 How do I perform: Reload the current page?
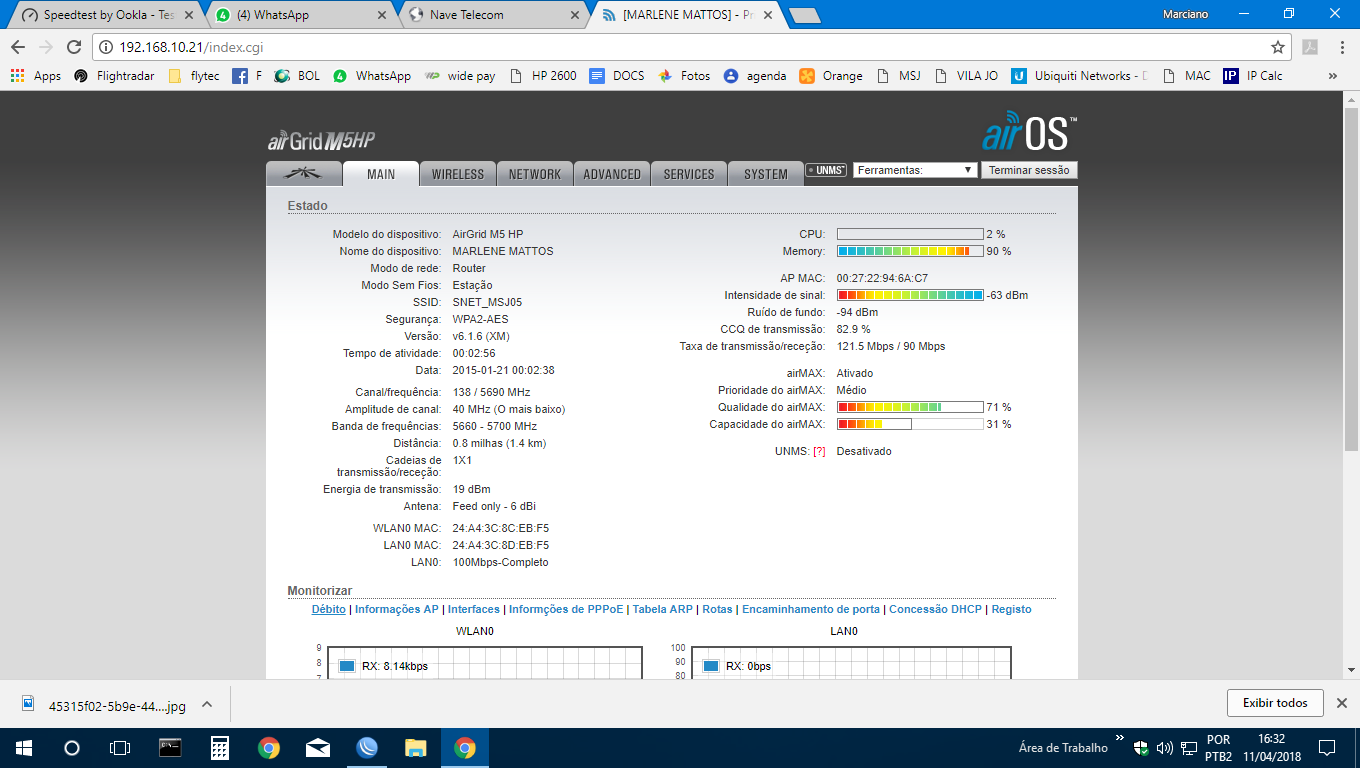click(x=74, y=47)
